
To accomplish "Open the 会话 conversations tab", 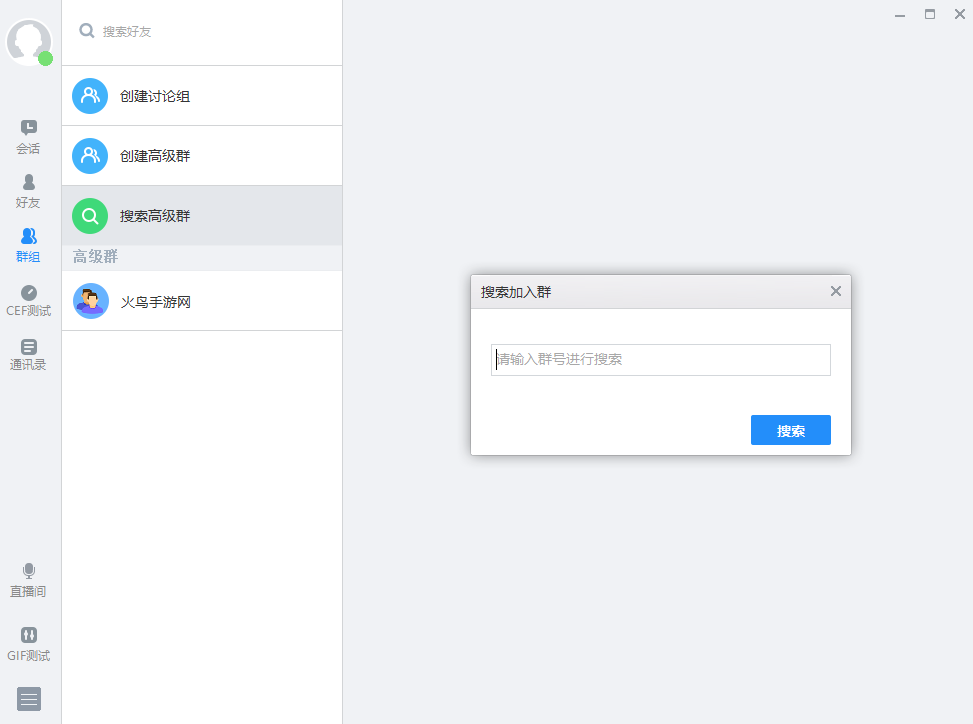I will click(29, 137).
